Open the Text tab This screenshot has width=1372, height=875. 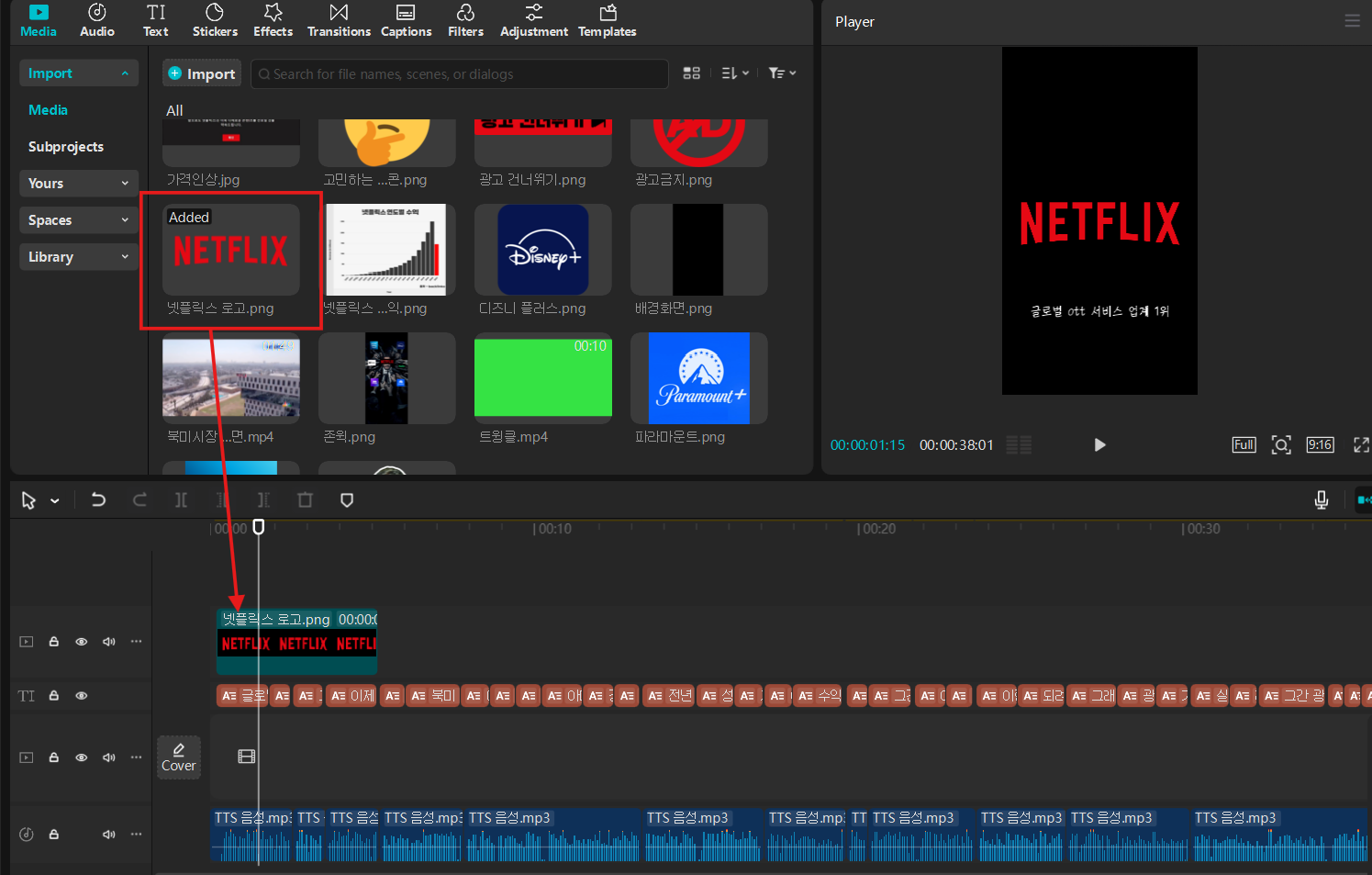[156, 21]
